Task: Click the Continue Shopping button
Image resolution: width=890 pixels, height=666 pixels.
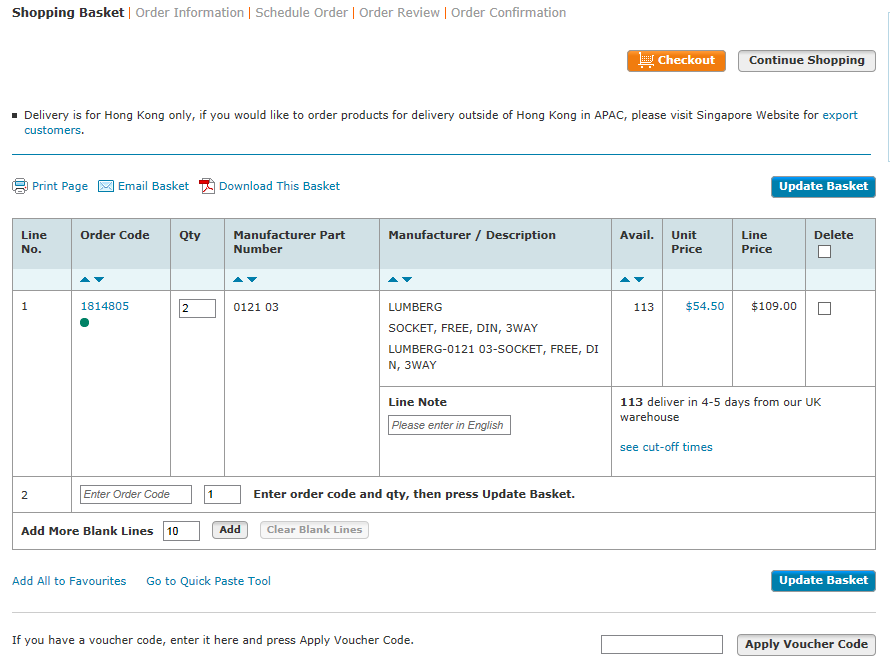Action: pyautogui.click(x=807, y=61)
